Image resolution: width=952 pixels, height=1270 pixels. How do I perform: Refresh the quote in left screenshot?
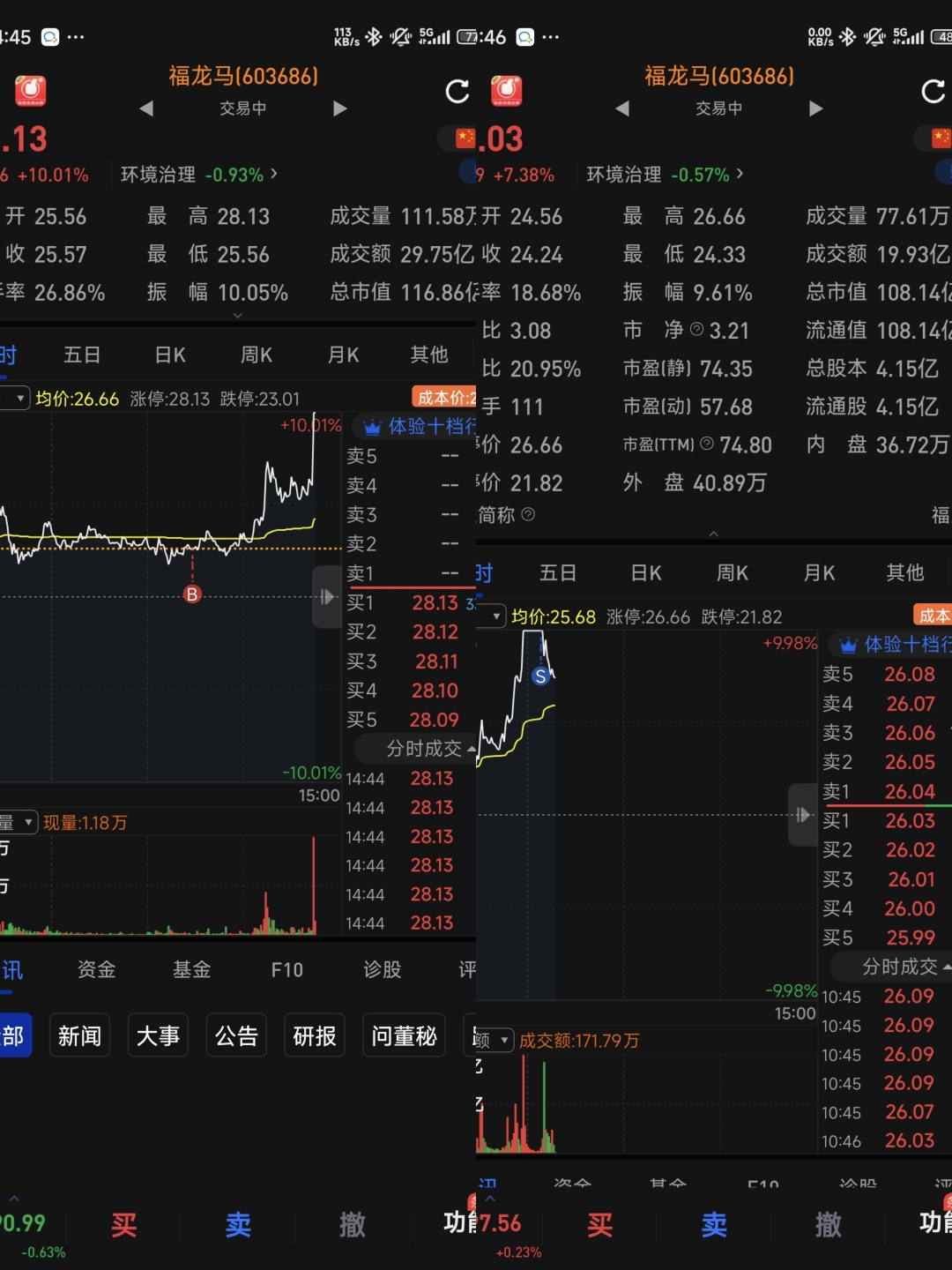457,91
